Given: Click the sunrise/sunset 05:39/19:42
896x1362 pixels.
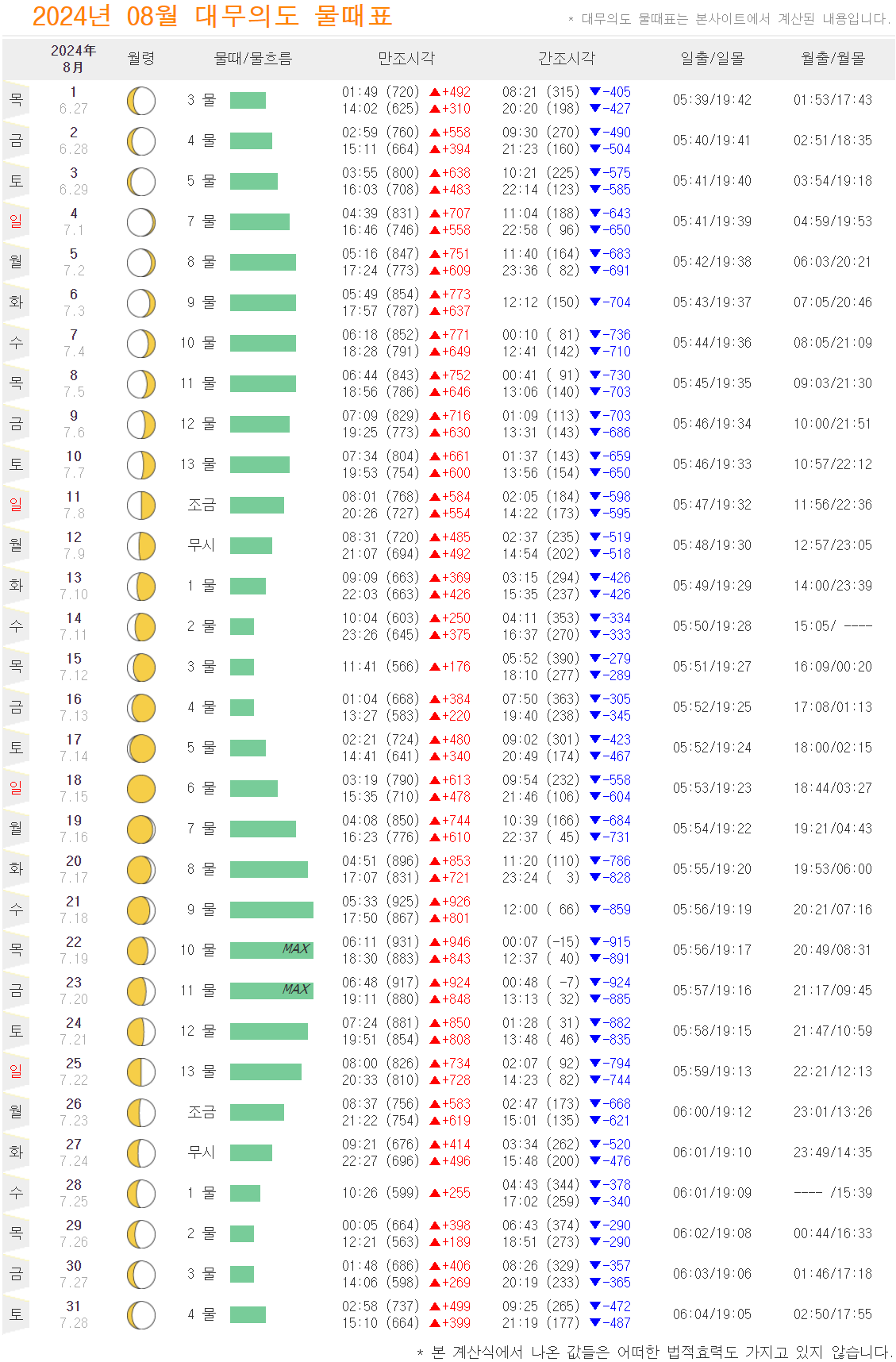Looking at the screenshot, I should point(712,100).
